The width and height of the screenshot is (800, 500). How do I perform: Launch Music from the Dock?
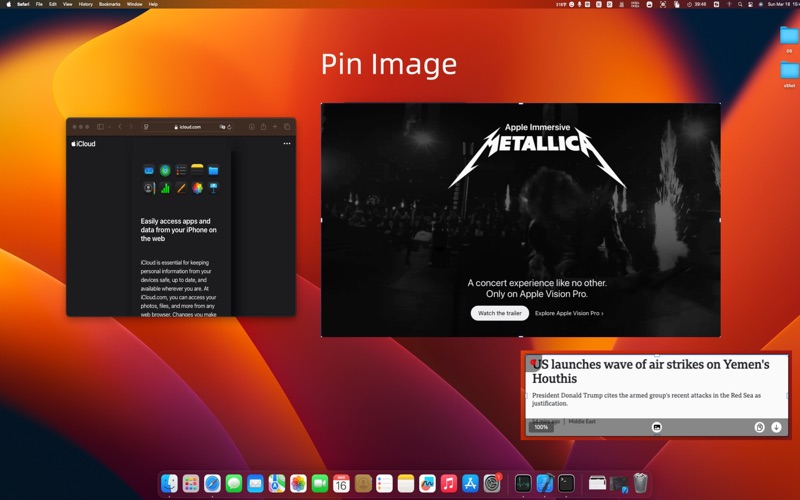(449, 483)
